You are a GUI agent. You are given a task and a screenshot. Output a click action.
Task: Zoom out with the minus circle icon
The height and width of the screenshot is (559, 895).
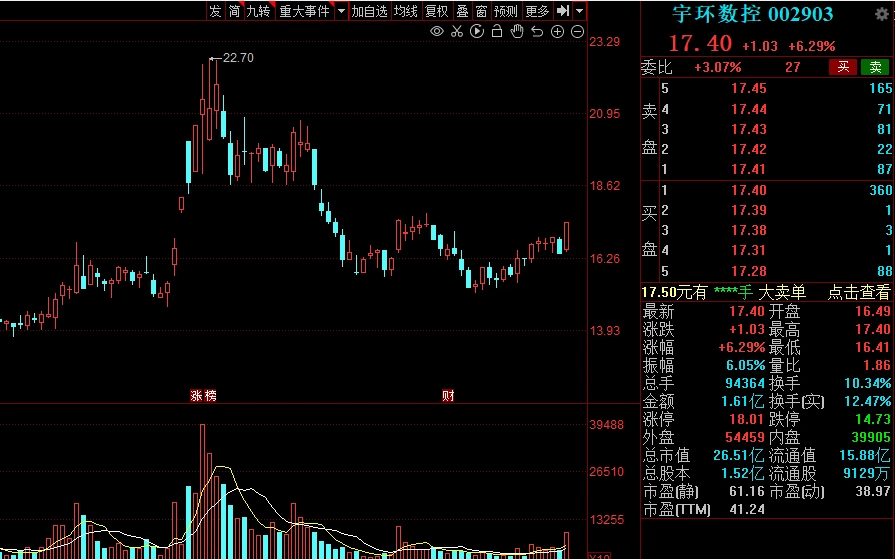click(x=578, y=32)
